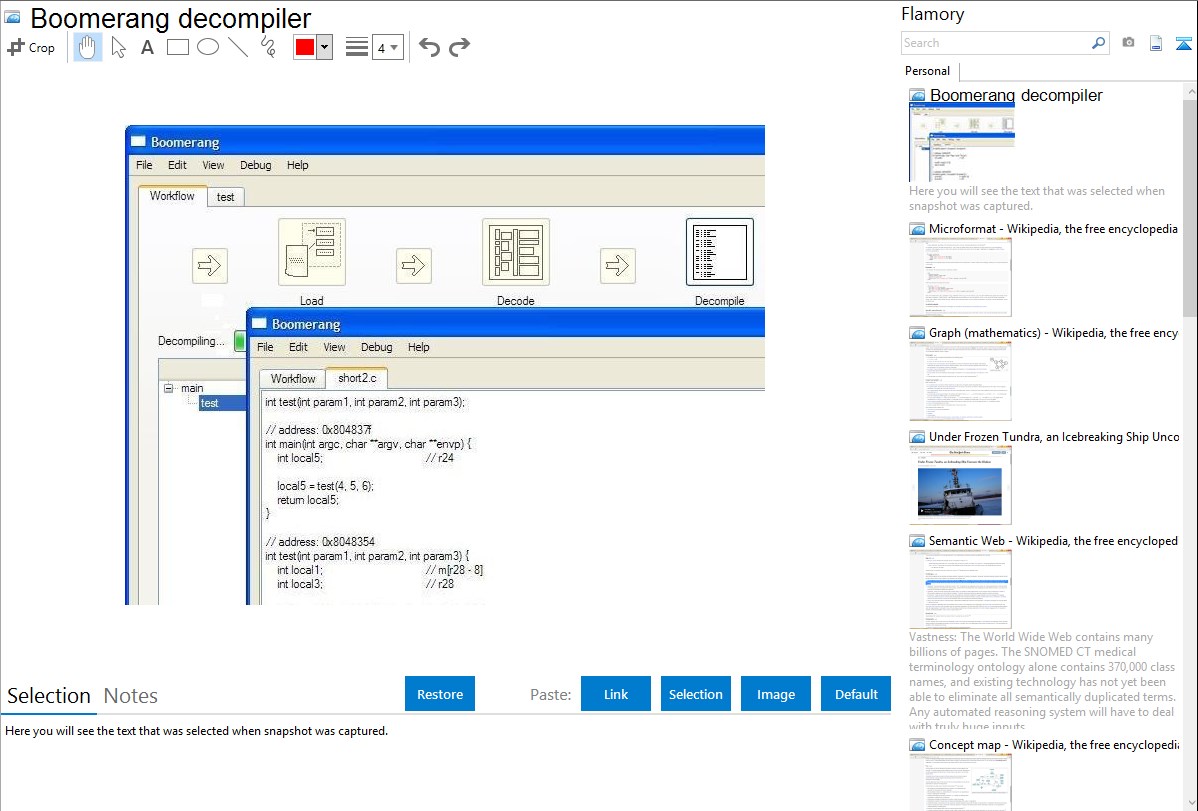
Task: Click the Load workflow step icon
Action: [x=312, y=252]
